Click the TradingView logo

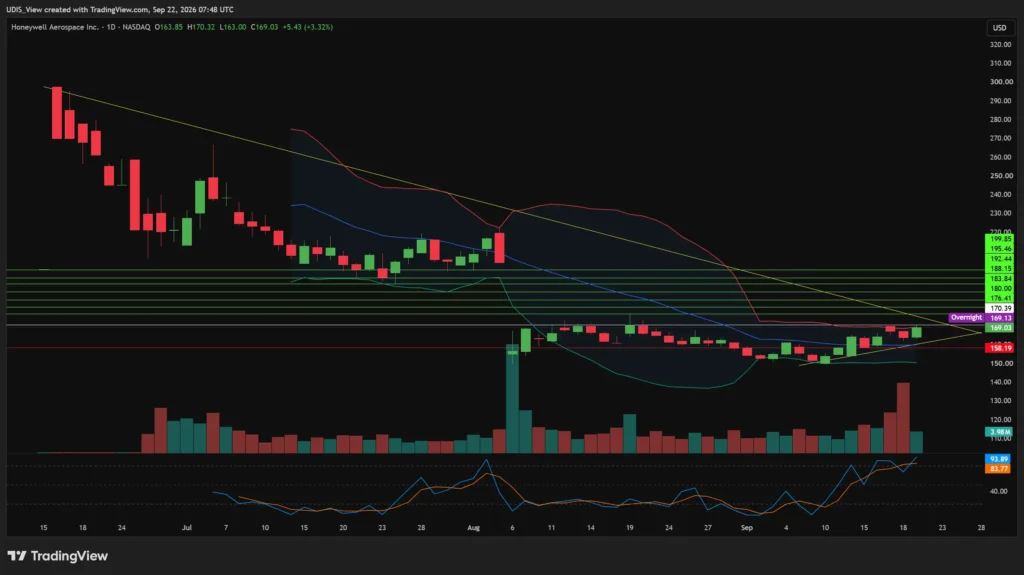coord(57,556)
